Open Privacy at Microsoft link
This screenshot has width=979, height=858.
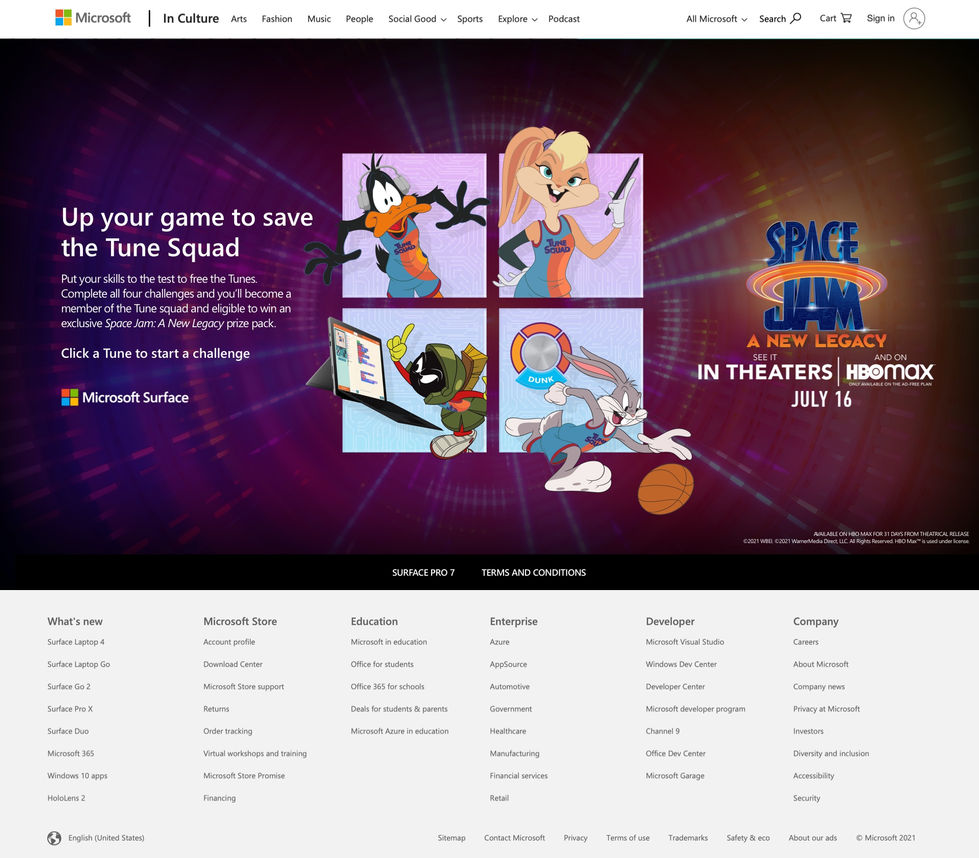(x=827, y=709)
